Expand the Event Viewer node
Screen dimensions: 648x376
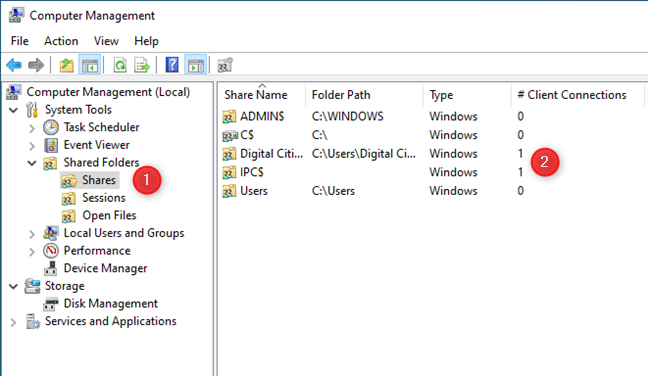[x=32, y=146]
